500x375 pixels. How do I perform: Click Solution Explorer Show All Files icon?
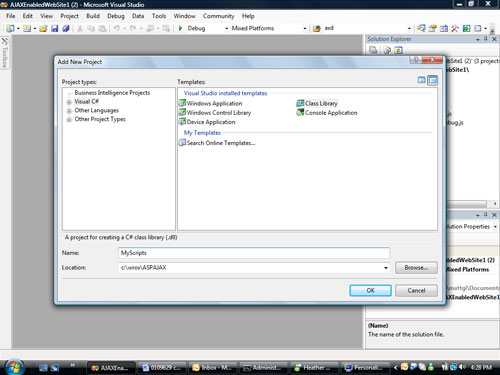pyautogui.click(x=387, y=50)
